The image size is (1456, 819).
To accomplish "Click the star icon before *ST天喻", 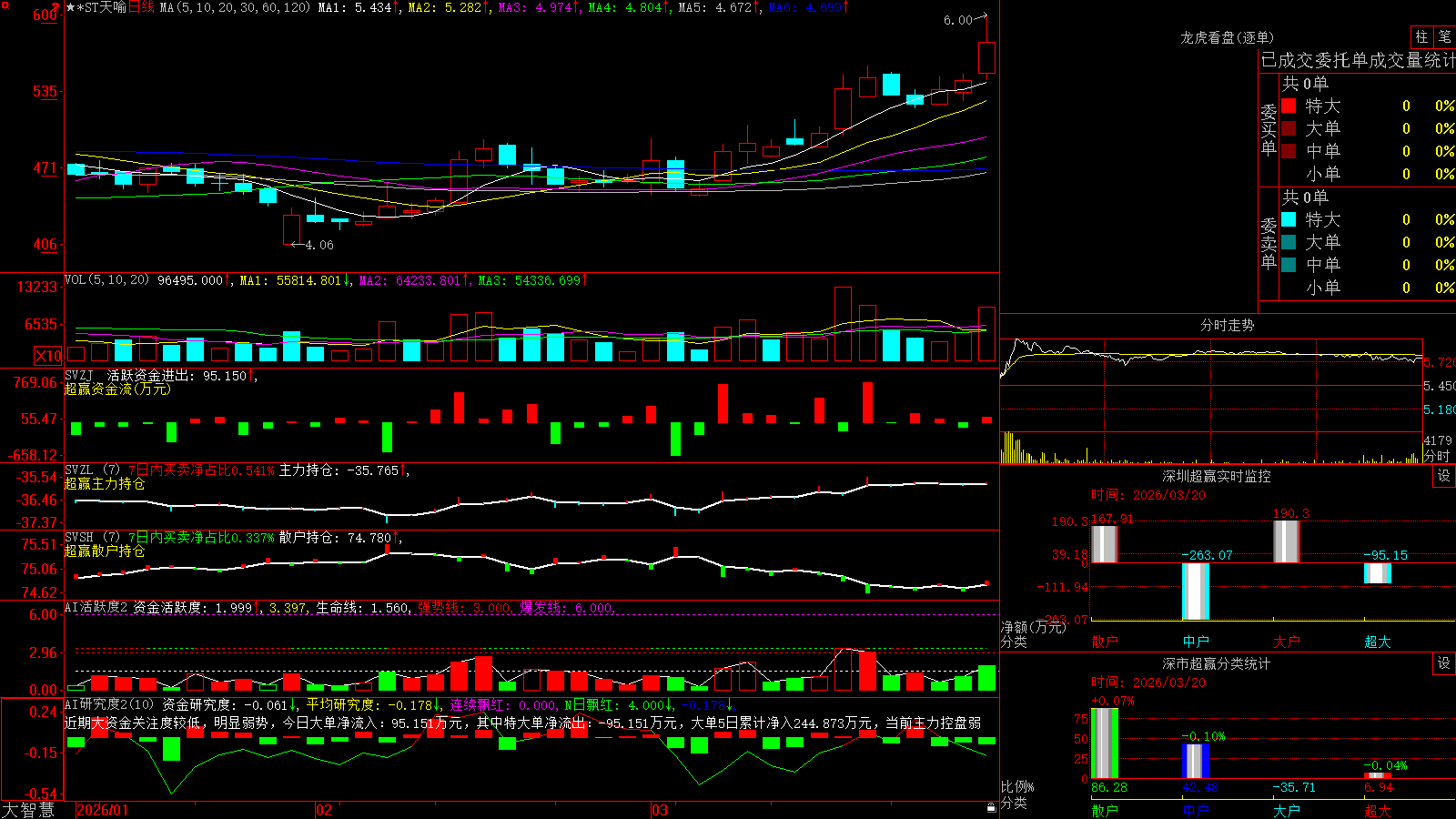I will click(71, 7).
